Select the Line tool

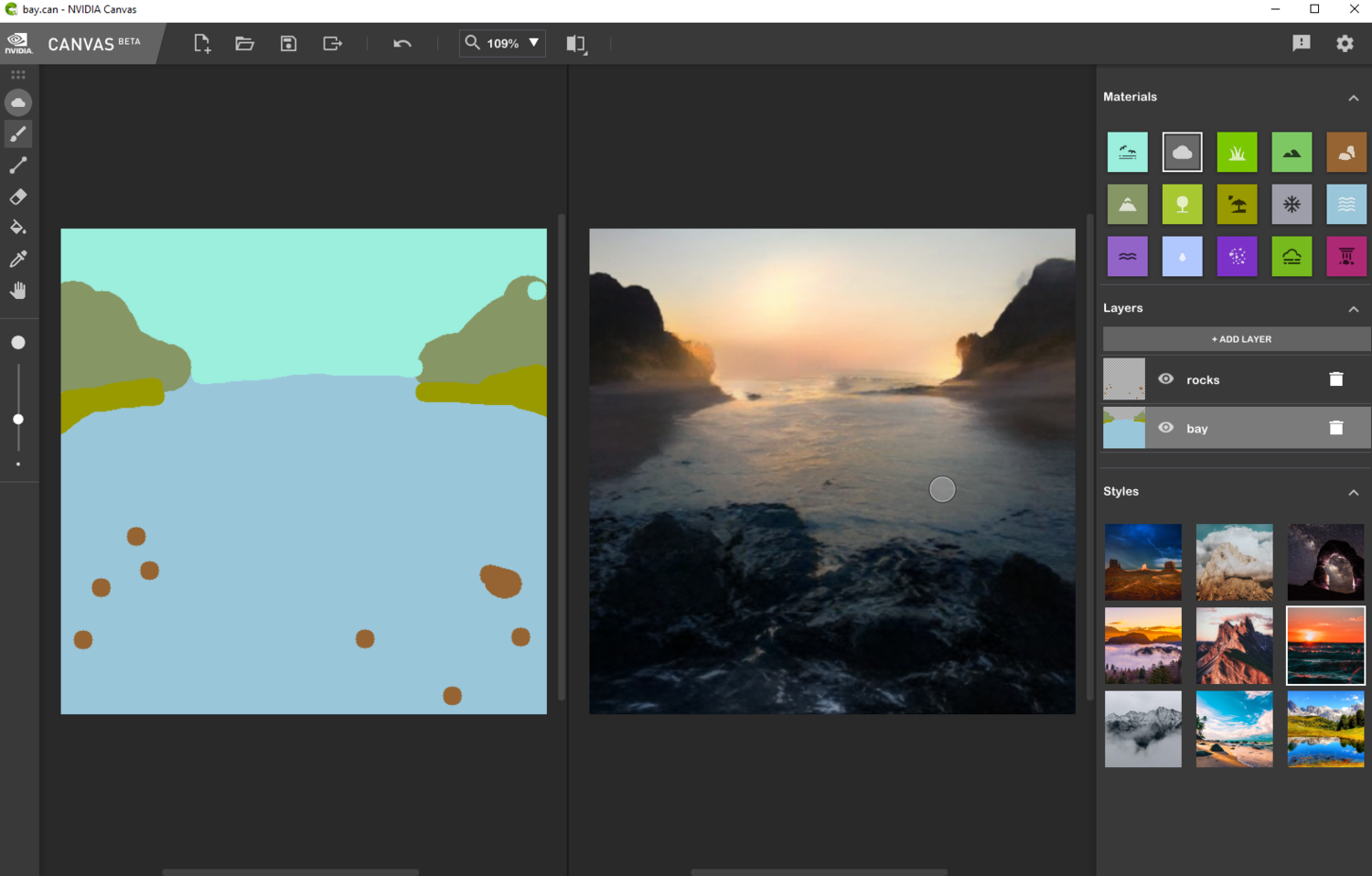pyautogui.click(x=18, y=166)
